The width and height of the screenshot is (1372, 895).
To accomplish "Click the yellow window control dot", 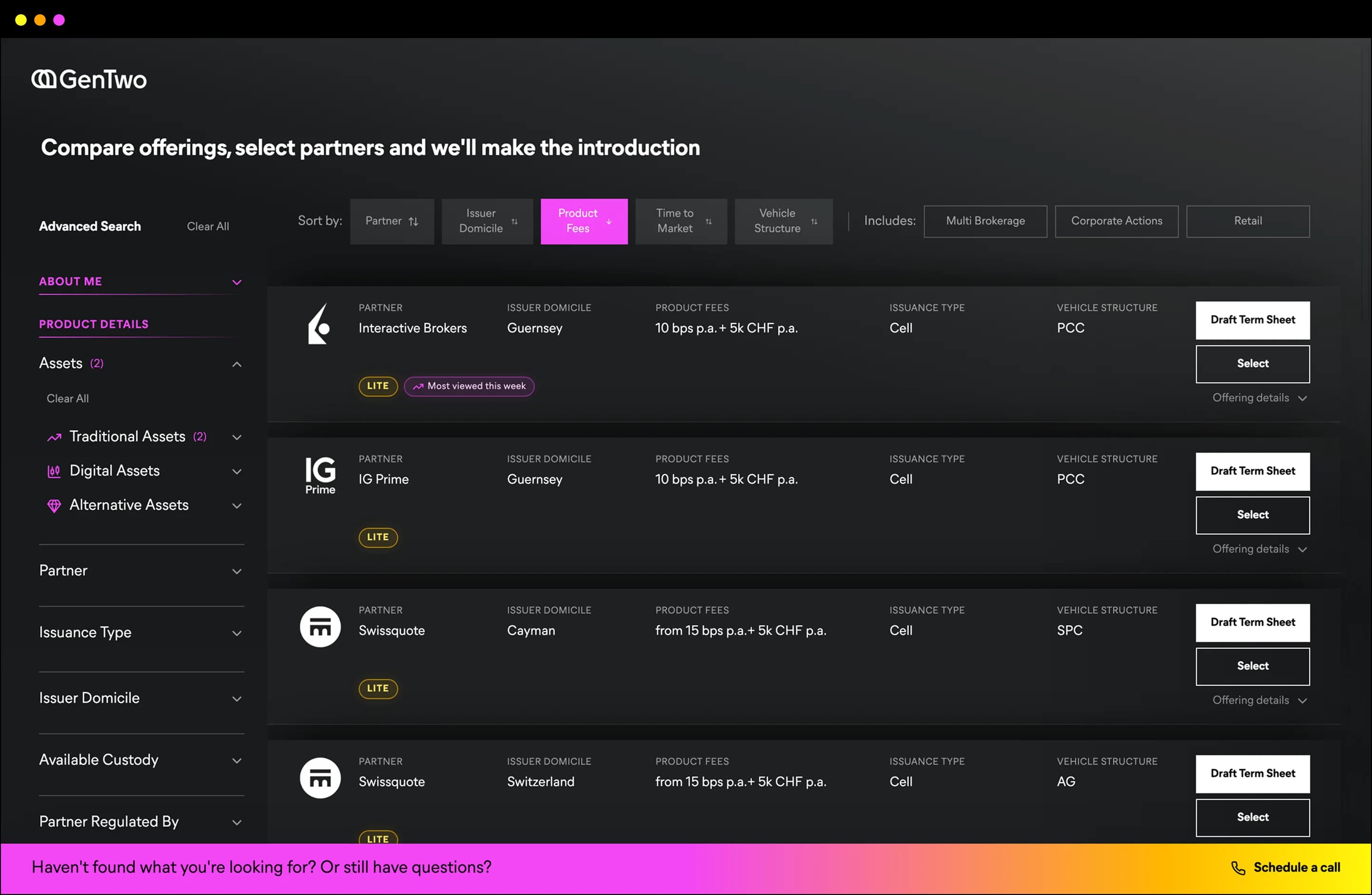I will pyautogui.click(x=21, y=20).
